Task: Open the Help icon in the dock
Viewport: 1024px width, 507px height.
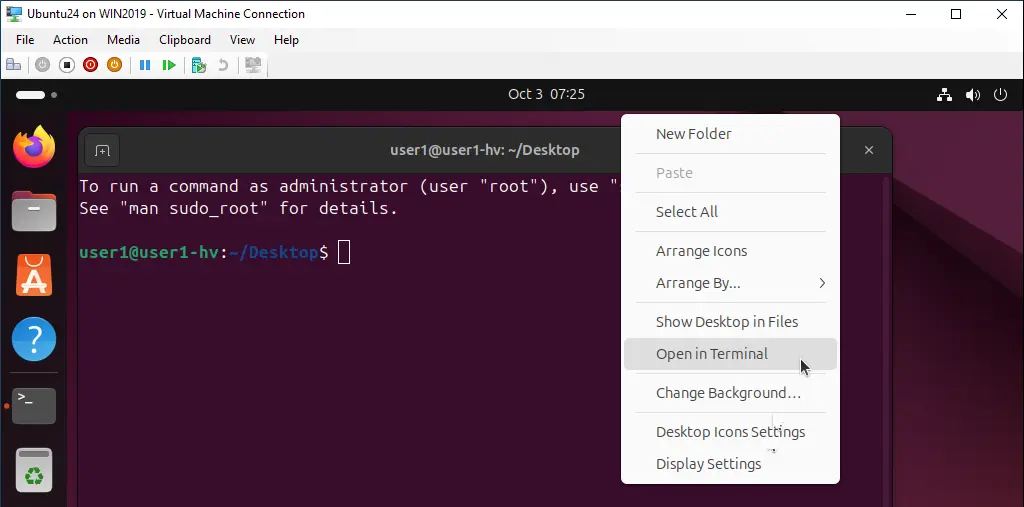Action: coord(34,339)
